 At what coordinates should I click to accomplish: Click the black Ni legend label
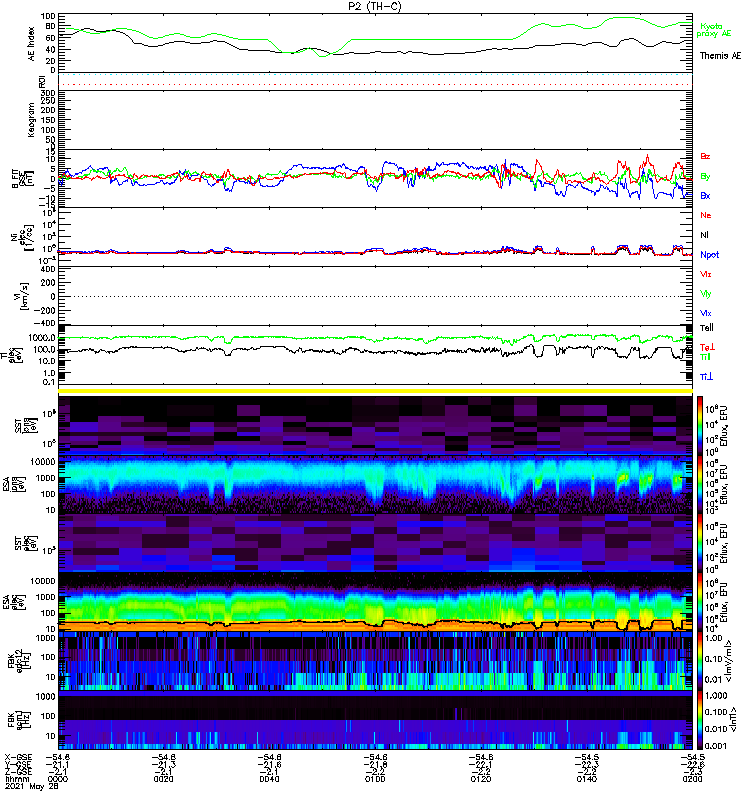point(704,235)
